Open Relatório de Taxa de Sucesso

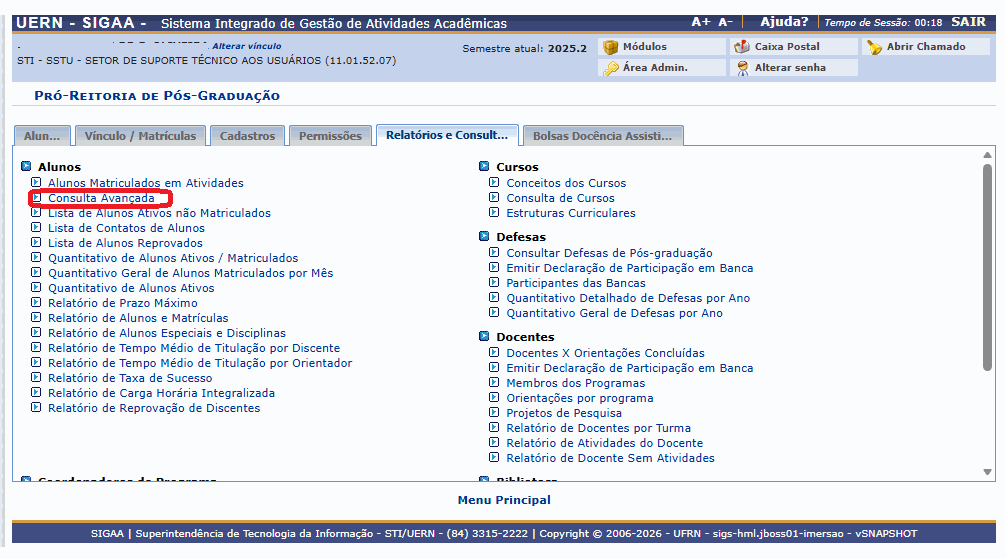pyautogui.click(x=130, y=378)
